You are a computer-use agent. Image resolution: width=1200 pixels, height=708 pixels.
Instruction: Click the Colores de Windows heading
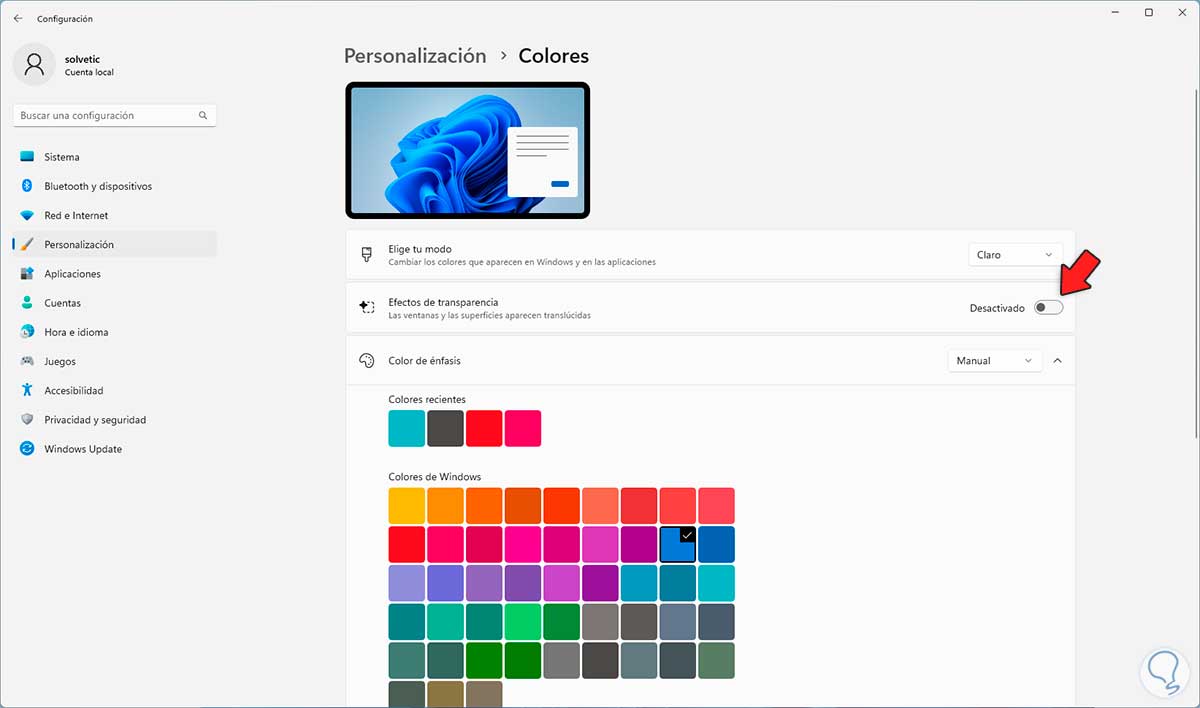tap(435, 477)
